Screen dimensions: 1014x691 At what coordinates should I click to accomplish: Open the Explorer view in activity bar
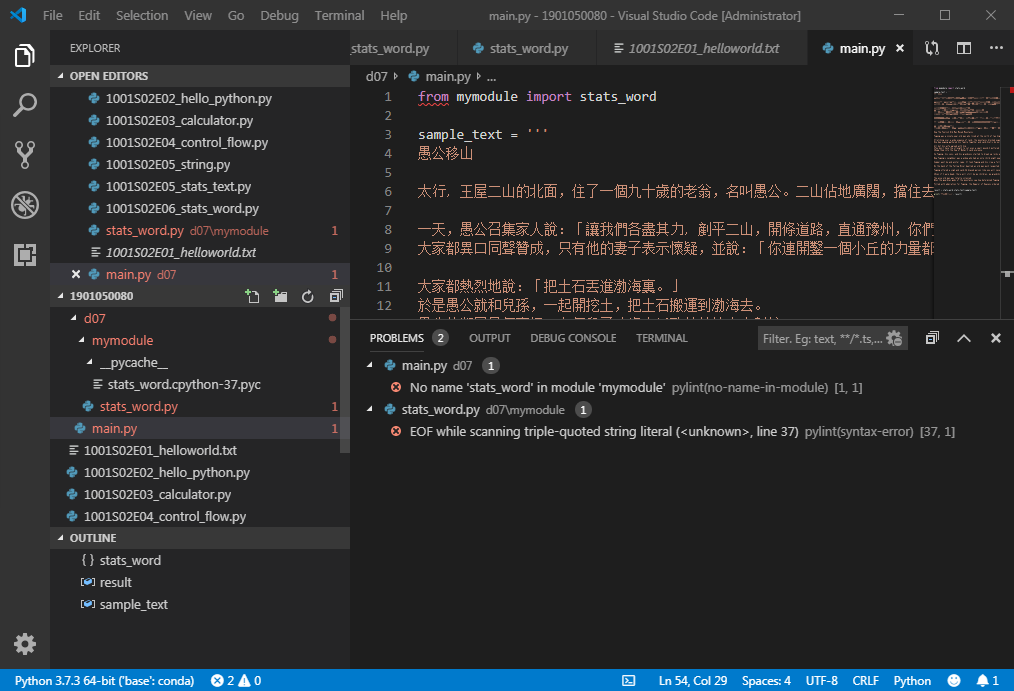[x=25, y=56]
